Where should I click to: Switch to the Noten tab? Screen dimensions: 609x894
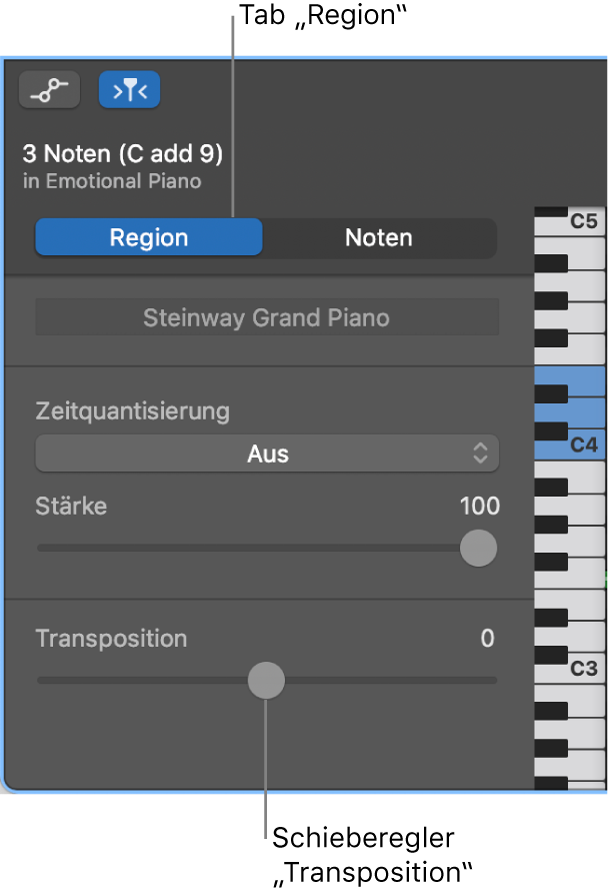click(378, 237)
